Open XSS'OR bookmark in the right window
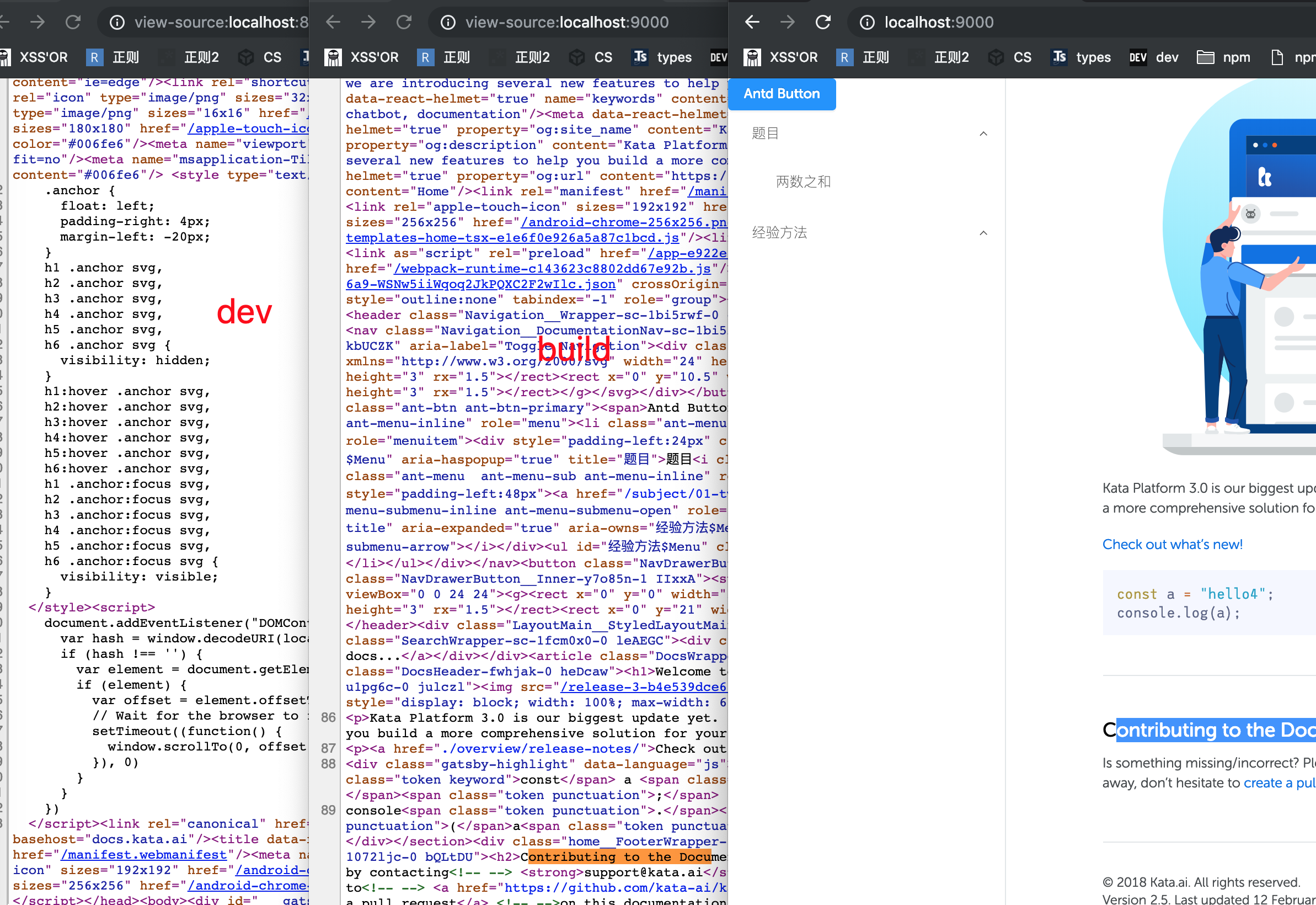 (781, 57)
